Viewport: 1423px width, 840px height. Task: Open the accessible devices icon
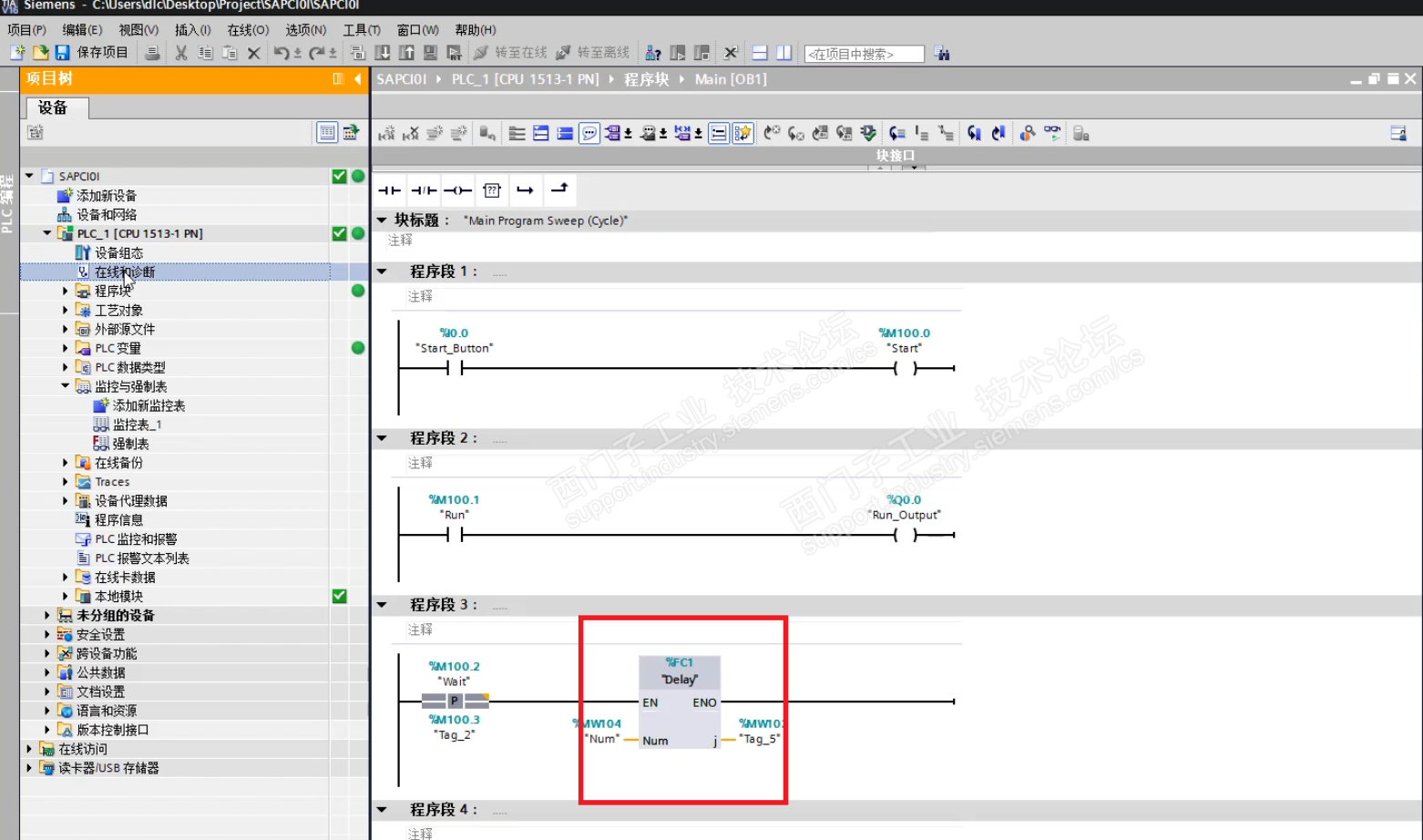653,53
